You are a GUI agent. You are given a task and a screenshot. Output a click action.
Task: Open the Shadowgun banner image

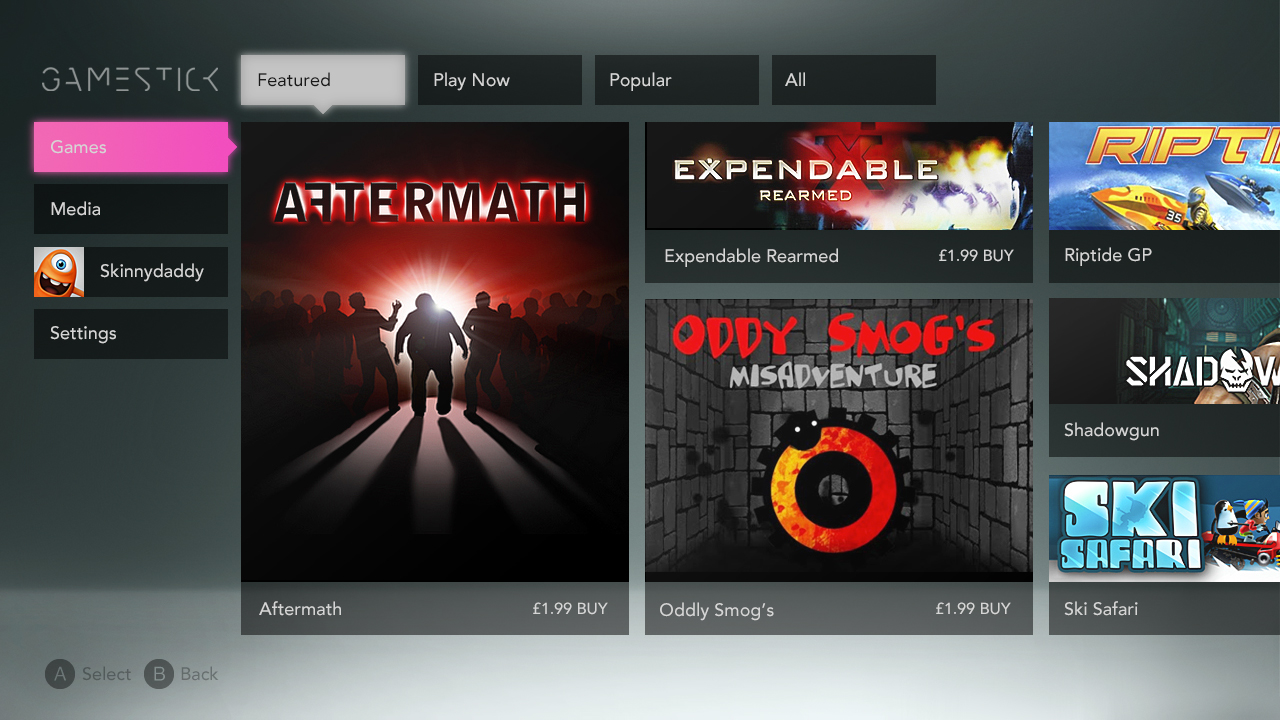[x=1164, y=351]
